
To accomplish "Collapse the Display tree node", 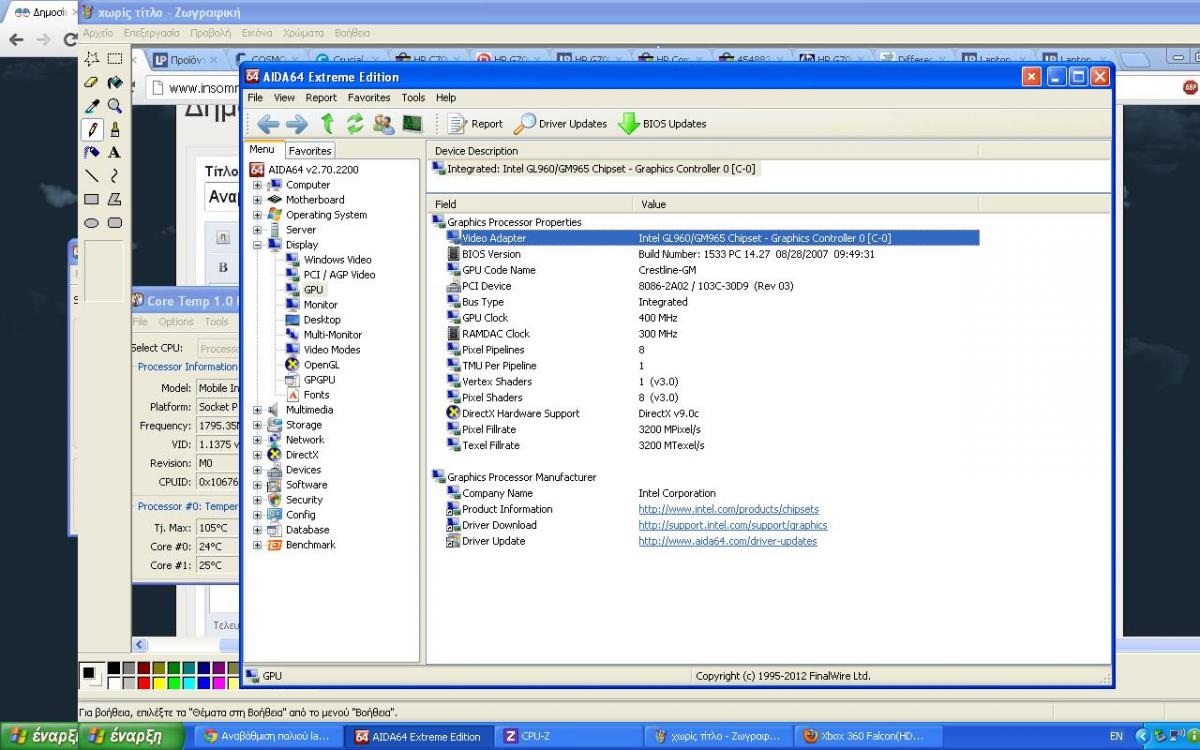I will (257, 245).
